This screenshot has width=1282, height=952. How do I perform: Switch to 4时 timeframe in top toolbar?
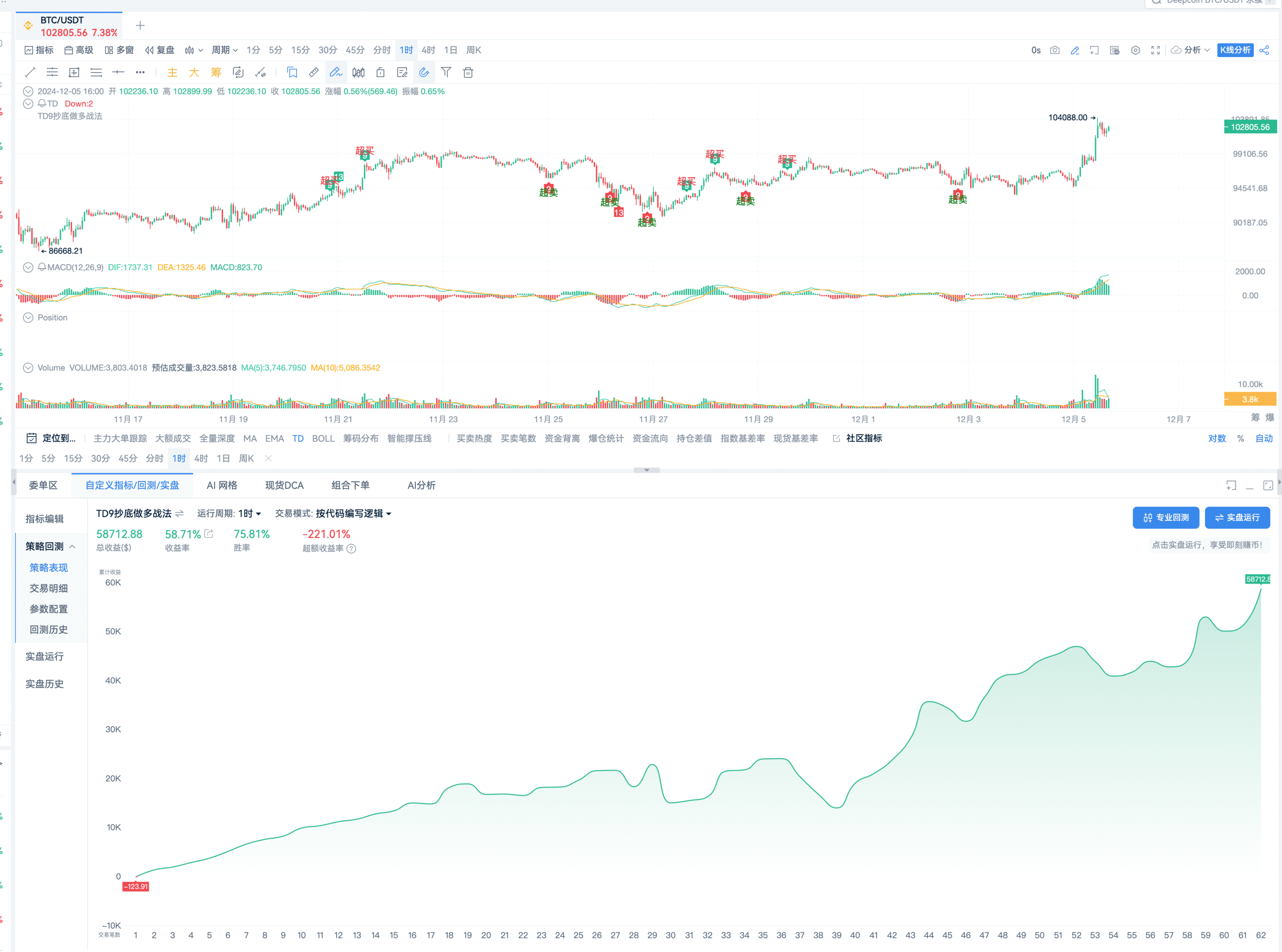[x=428, y=50]
